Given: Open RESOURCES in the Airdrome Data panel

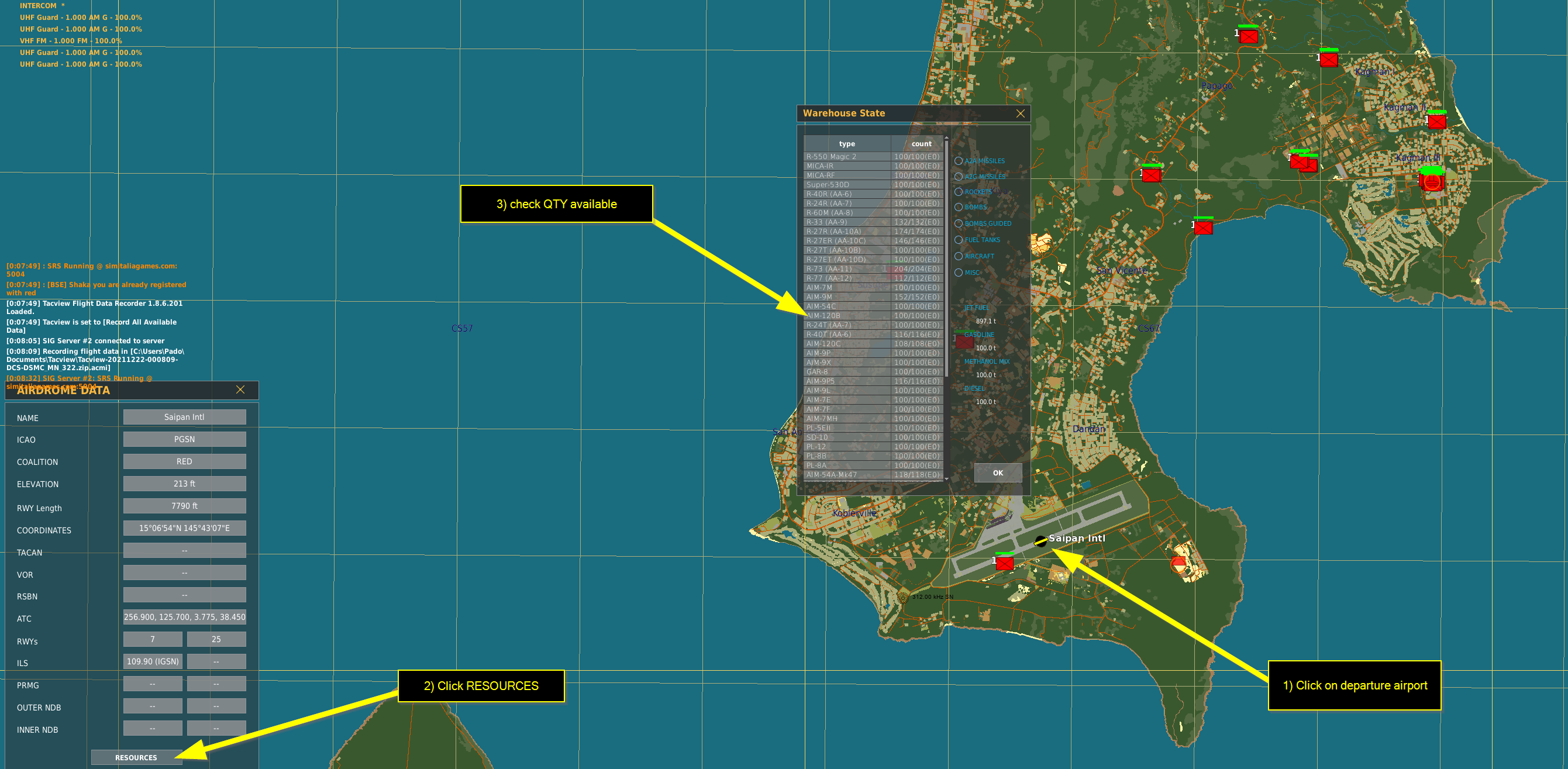Looking at the screenshot, I should (136, 757).
